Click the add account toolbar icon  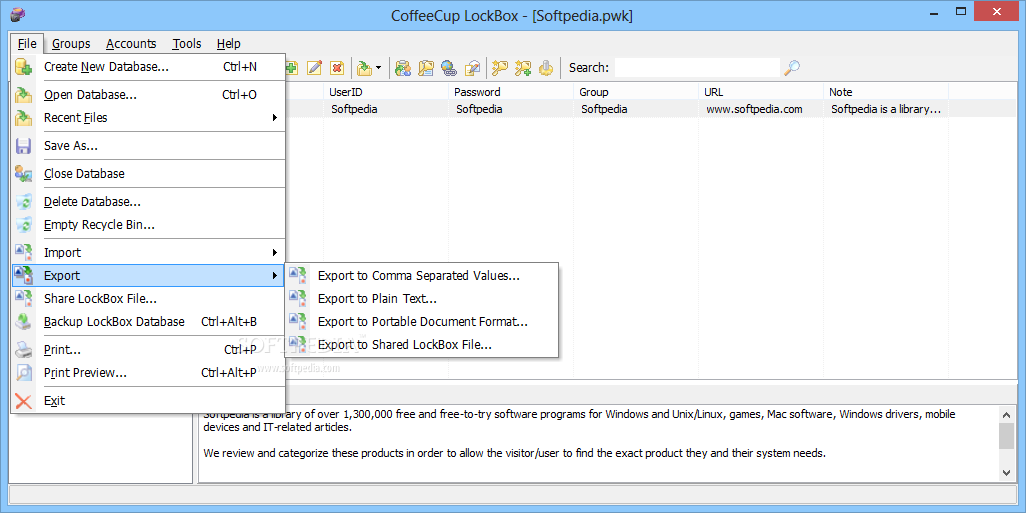tap(291, 67)
